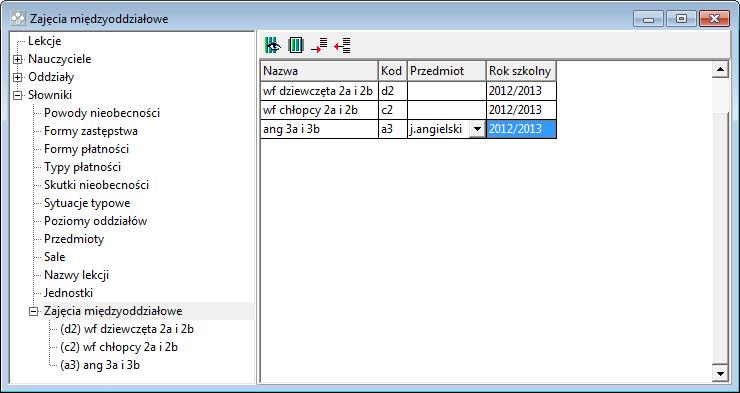The width and height of the screenshot is (740, 393).
Task: Click Rok szkolny cell in d2 row
Action: click(x=521, y=91)
